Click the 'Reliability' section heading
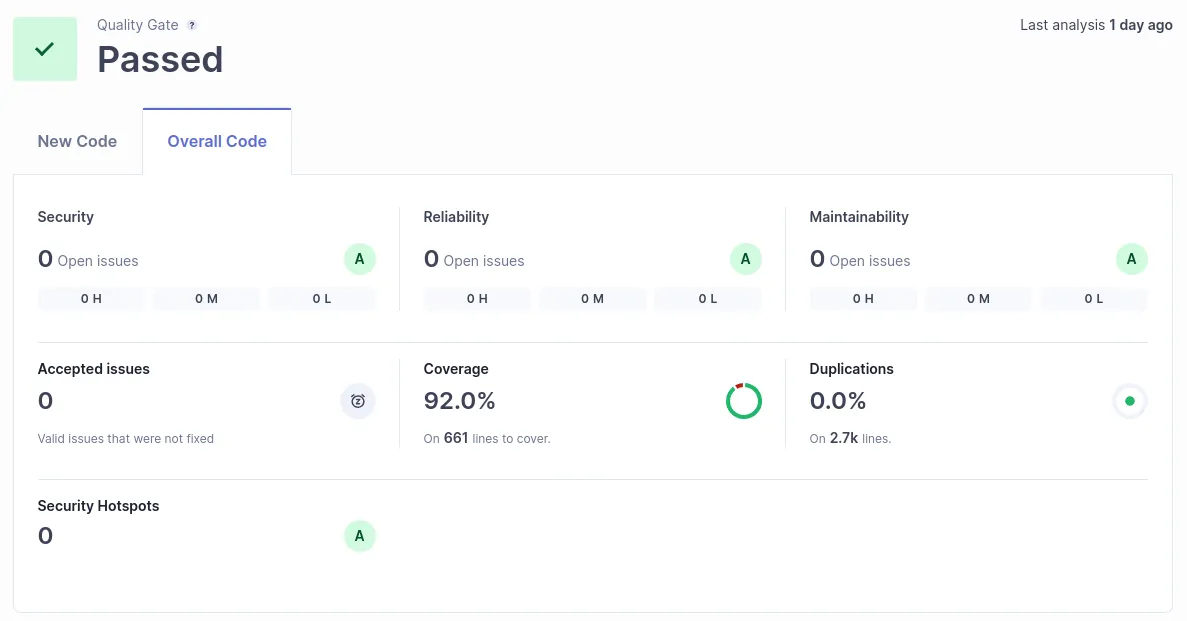The image size is (1187, 621). pos(456,217)
